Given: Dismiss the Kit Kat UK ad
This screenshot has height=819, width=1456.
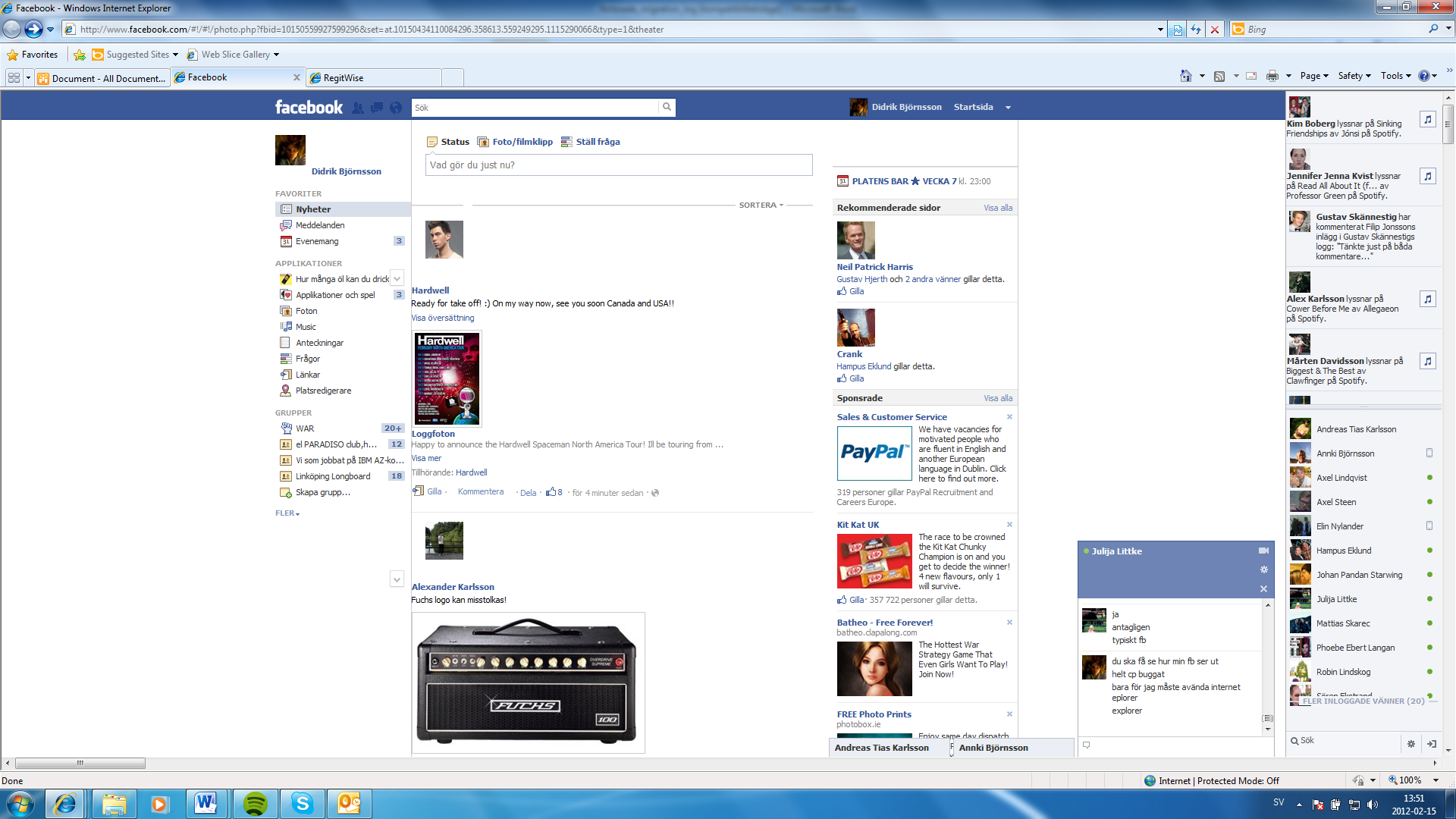Looking at the screenshot, I should [x=1009, y=525].
